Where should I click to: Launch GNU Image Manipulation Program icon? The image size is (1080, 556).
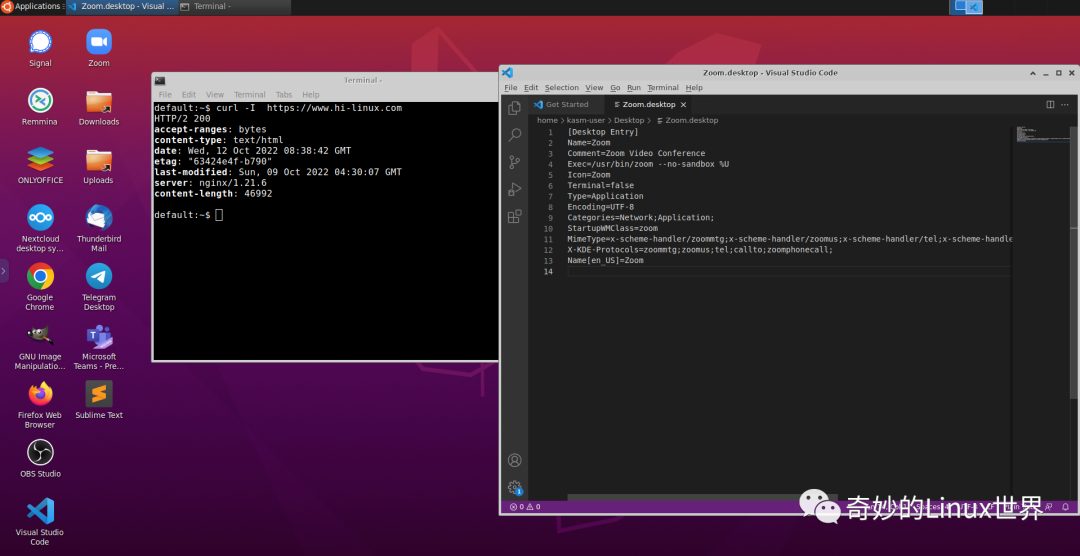40,347
